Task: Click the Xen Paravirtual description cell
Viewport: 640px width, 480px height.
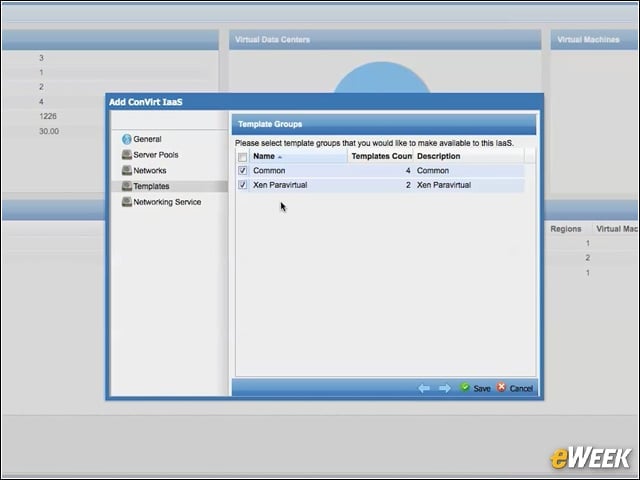Action: tap(444, 185)
